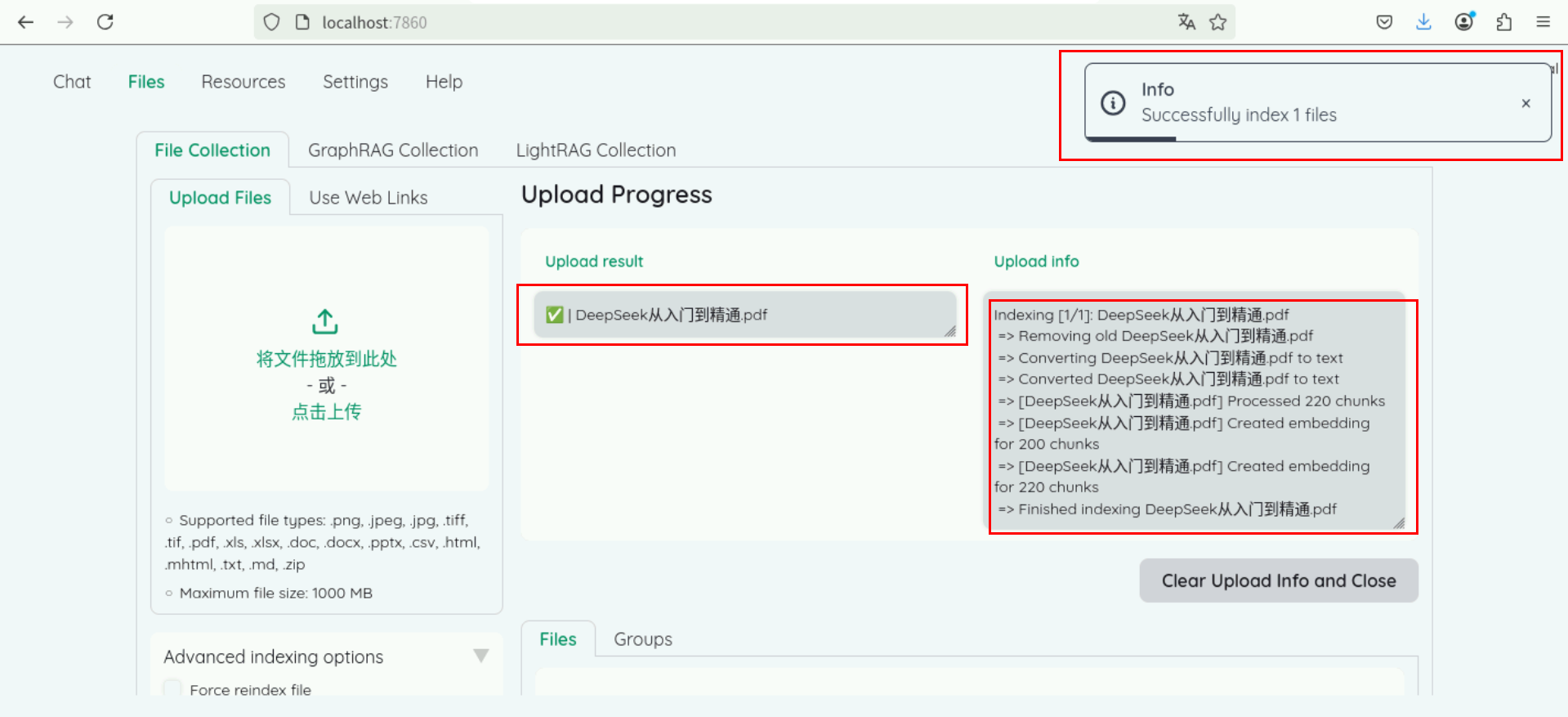This screenshot has height=717, width=1568.
Task: Click the upload arrow icon in drop zone
Action: (325, 321)
